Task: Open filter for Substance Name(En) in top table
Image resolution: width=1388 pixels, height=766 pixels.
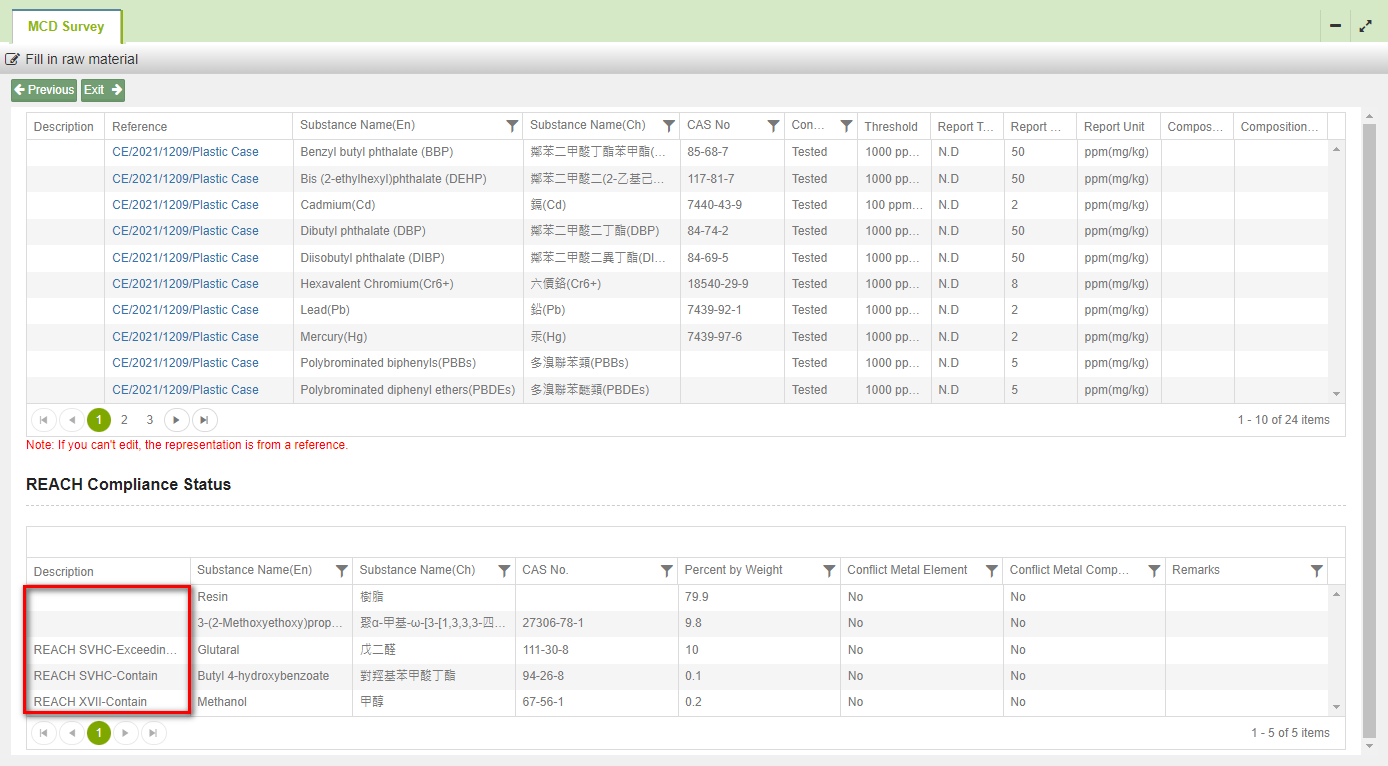Action: click(x=512, y=126)
